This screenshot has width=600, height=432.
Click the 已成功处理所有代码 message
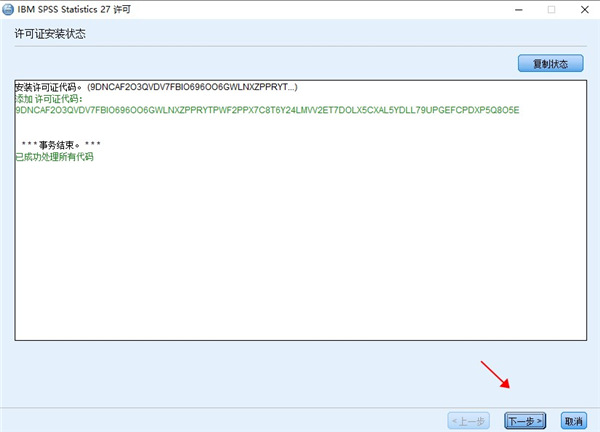(x=55, y=157)
